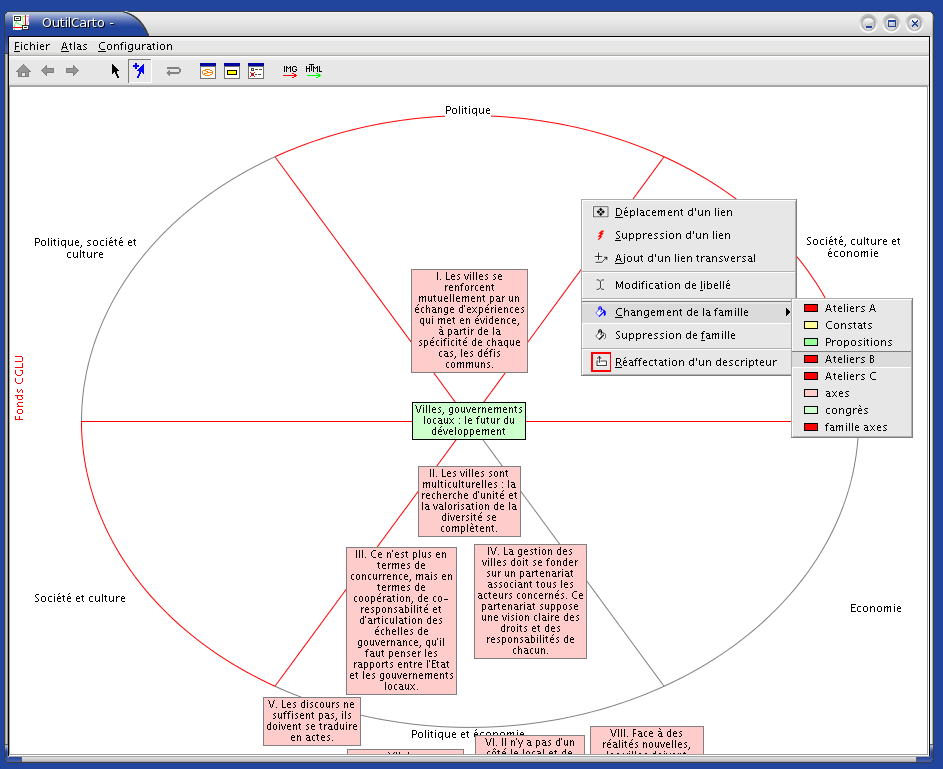Screen dimensions: 943x769
Task: Click the window icon with orange oval
Action: (x=208, y=71)
